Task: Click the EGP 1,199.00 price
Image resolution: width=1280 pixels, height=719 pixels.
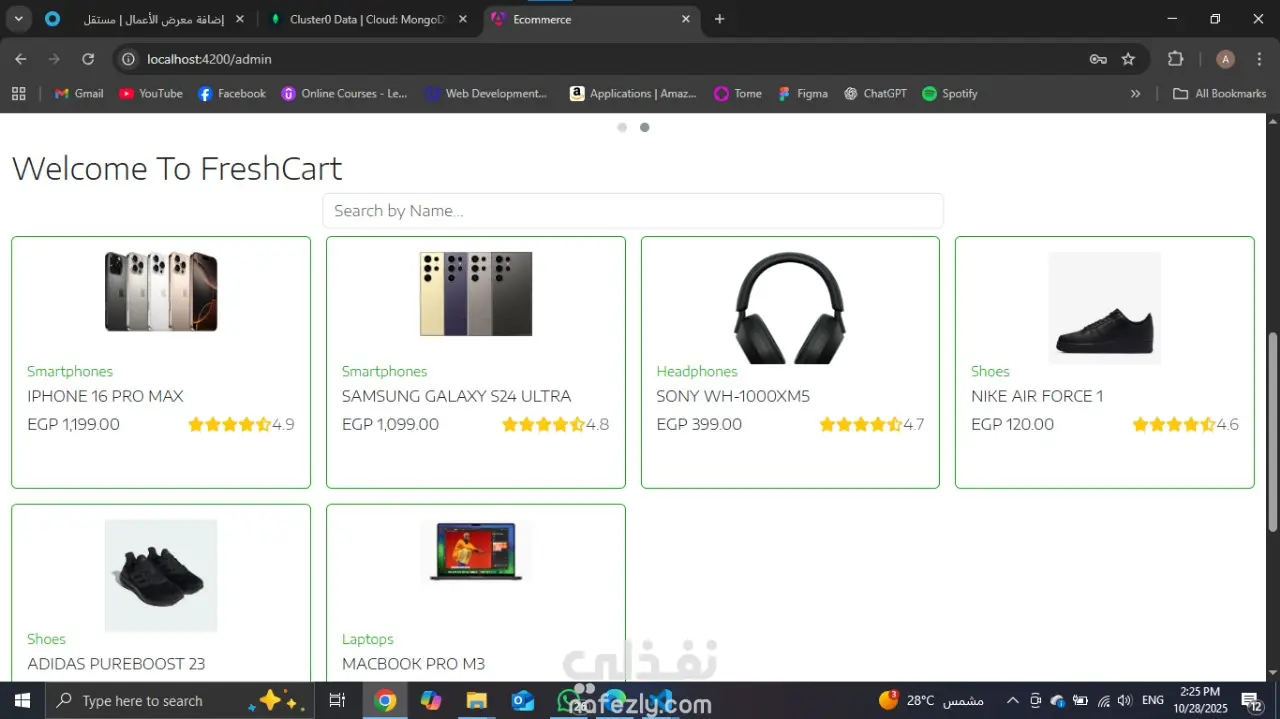Action: (73, 424)
